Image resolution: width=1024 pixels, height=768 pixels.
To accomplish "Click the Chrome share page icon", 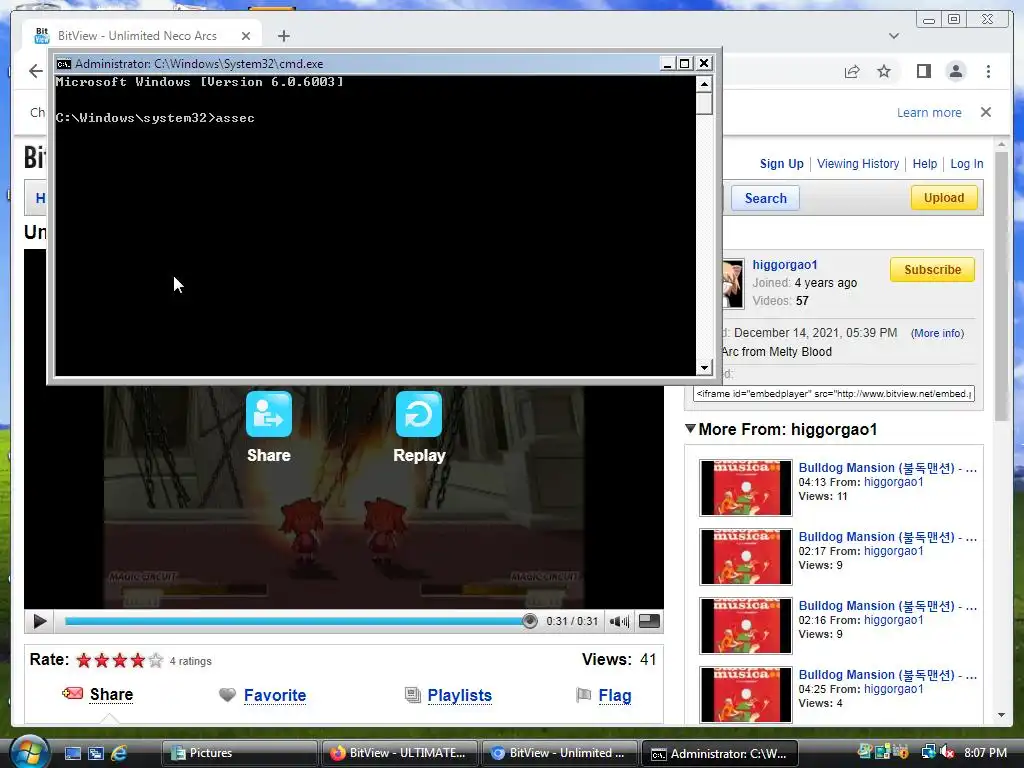I will 852,71.
